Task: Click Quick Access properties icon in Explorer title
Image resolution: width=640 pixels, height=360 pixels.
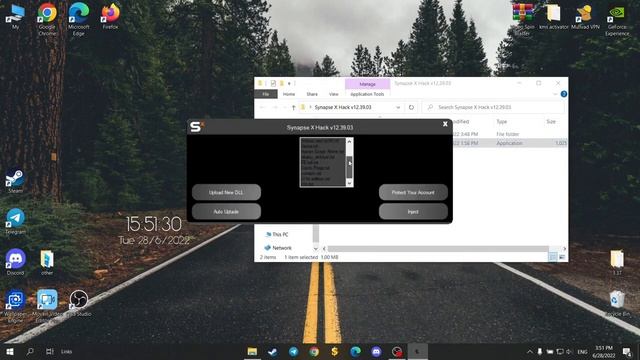Action: (x=273, y=83)
